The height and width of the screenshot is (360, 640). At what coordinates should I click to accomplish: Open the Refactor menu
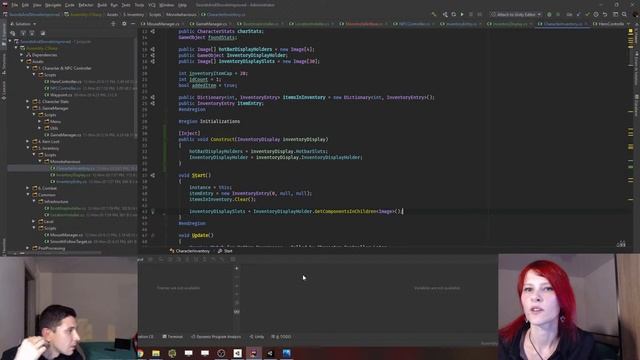click(86, 5)
